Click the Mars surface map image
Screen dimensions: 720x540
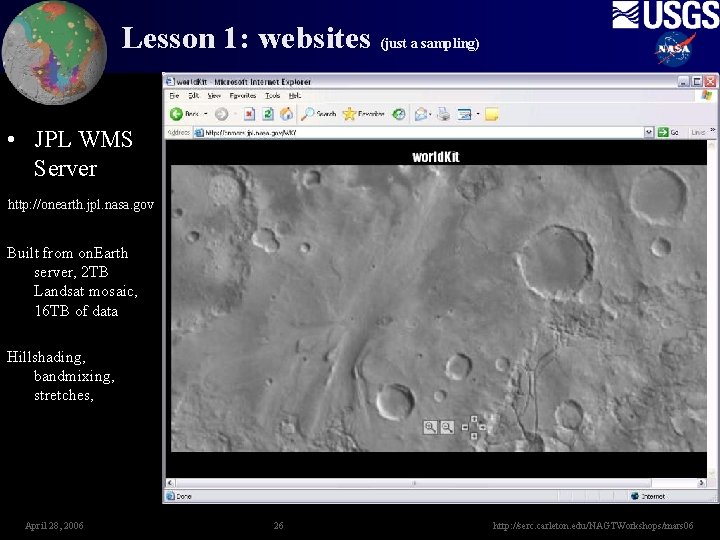pos(439,308)
